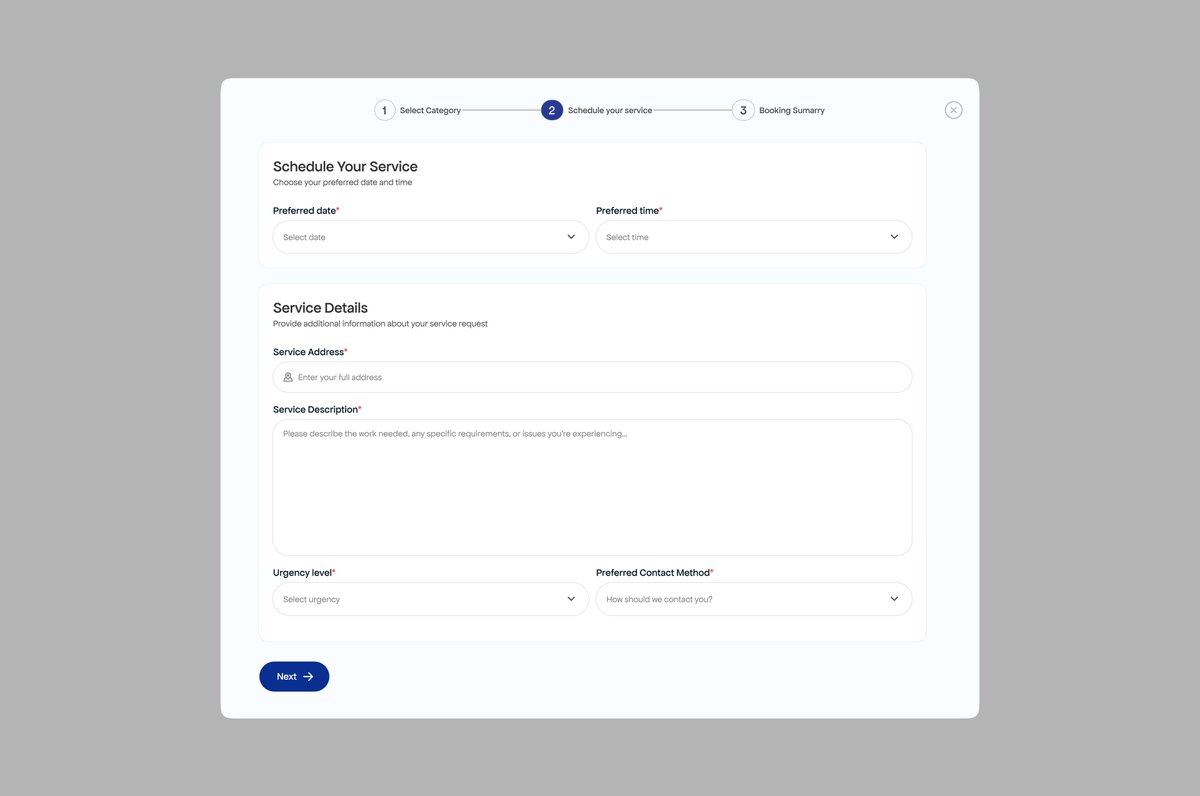Viewport: 1200px width, 796px height.
Task: Click the Urgency level label
Action: click(304, 573)
